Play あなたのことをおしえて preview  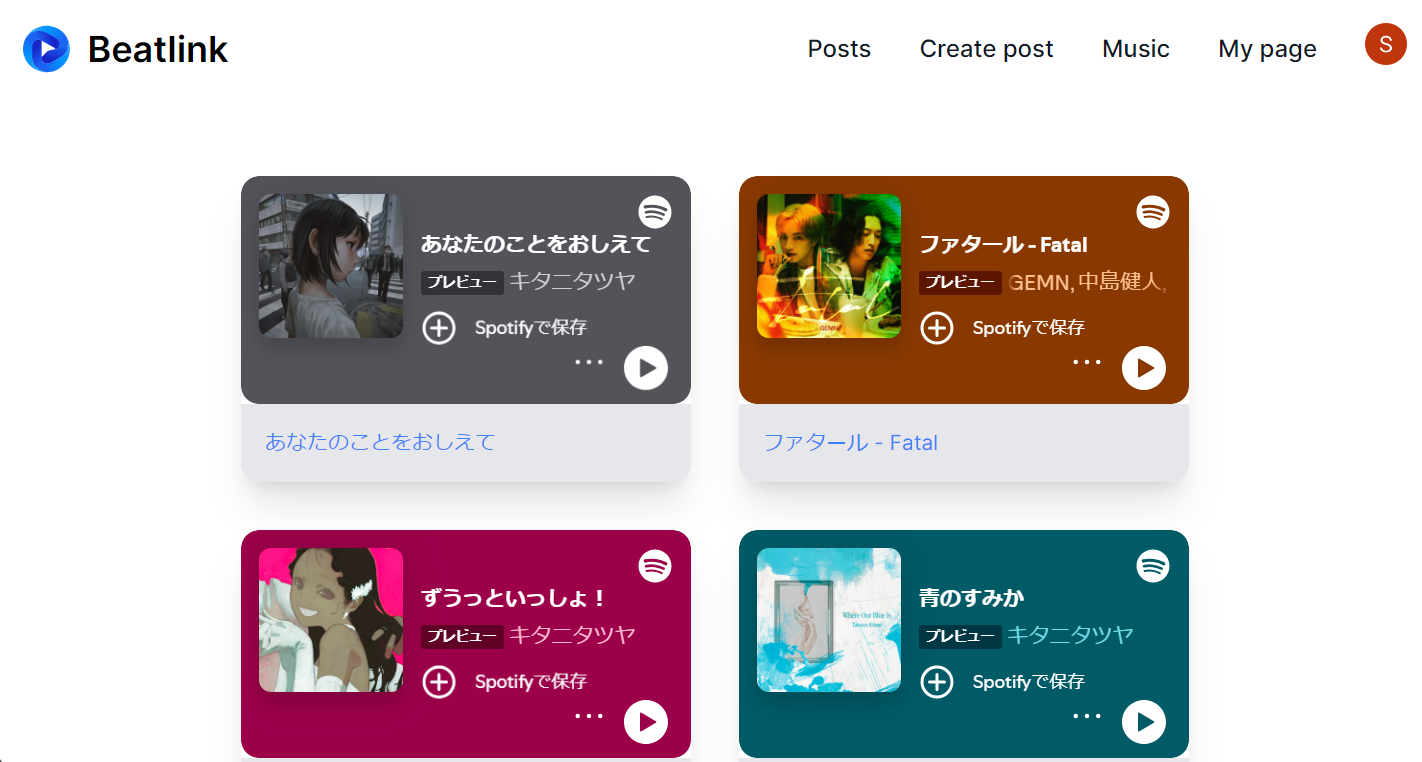click(x=646, y=368)
